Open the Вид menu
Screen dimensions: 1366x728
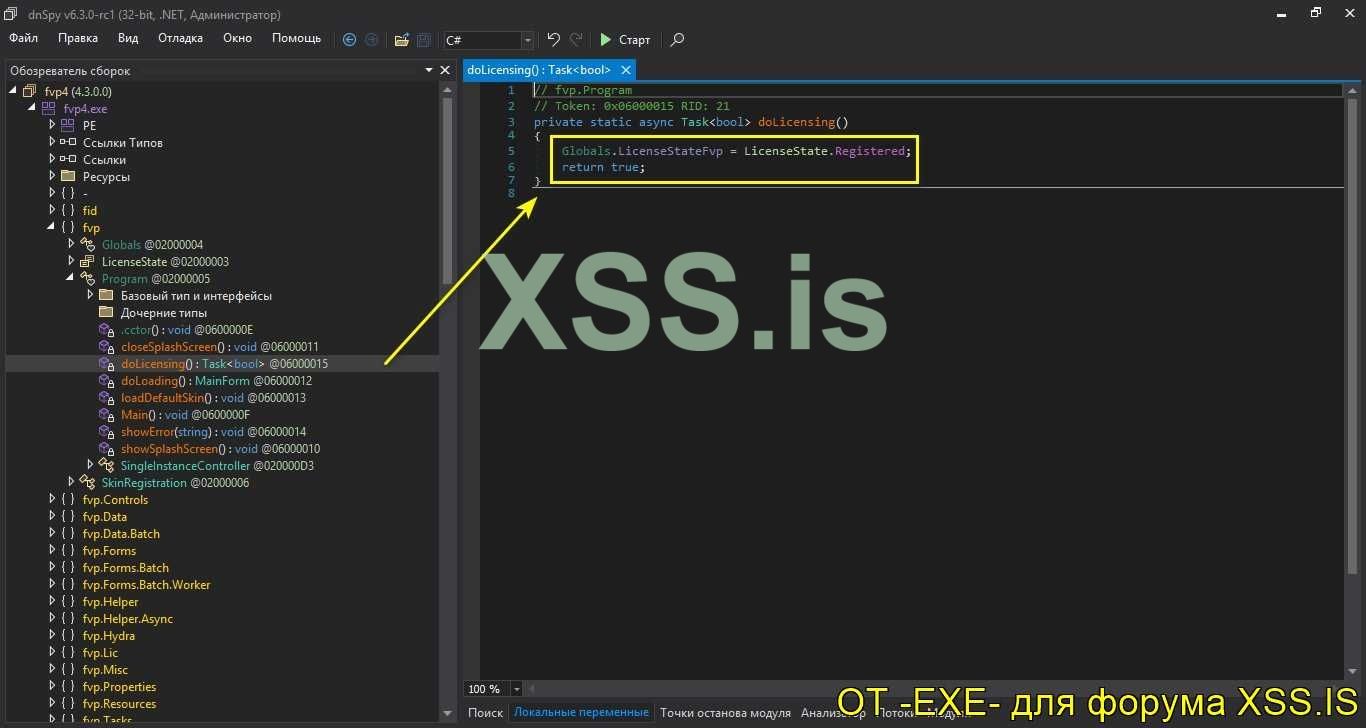128,38
